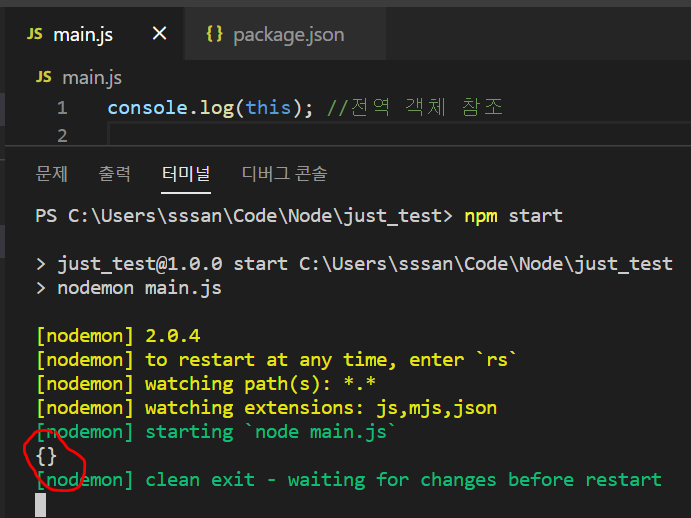Open the 문제 (Problems) panel tab

click(x=51, y=173)
